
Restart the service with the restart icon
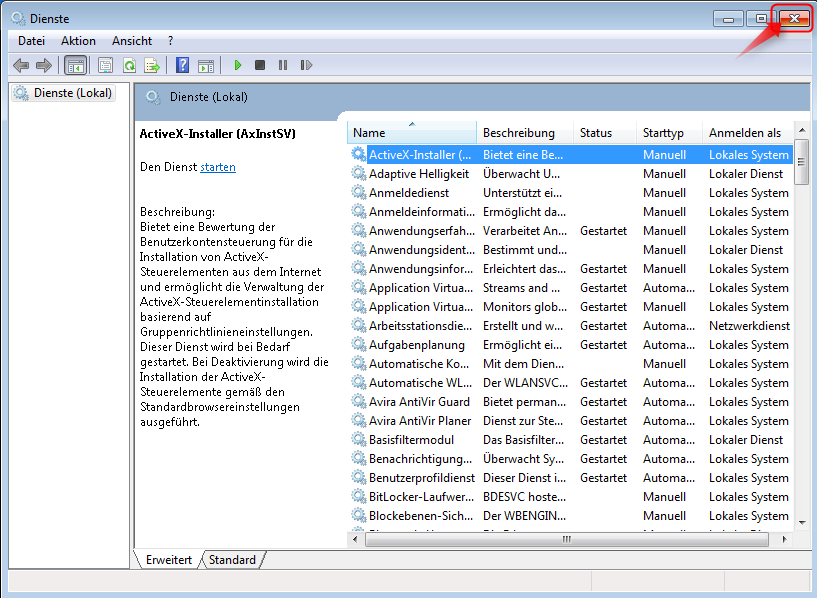click(x=307, y=64)
